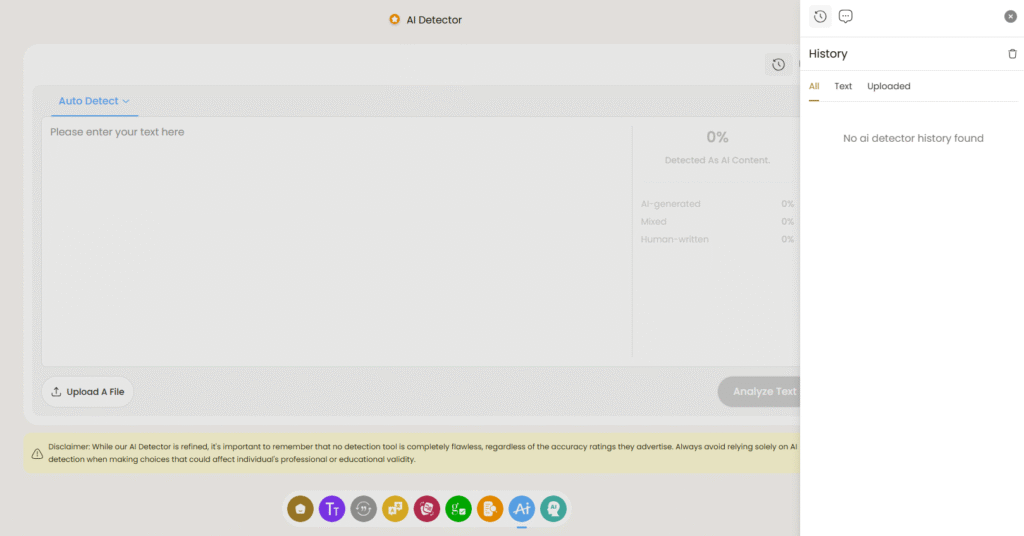Viewport: 1024px width, 536px height.
Task: Close the History side panel
Action: pos(1010,16)
